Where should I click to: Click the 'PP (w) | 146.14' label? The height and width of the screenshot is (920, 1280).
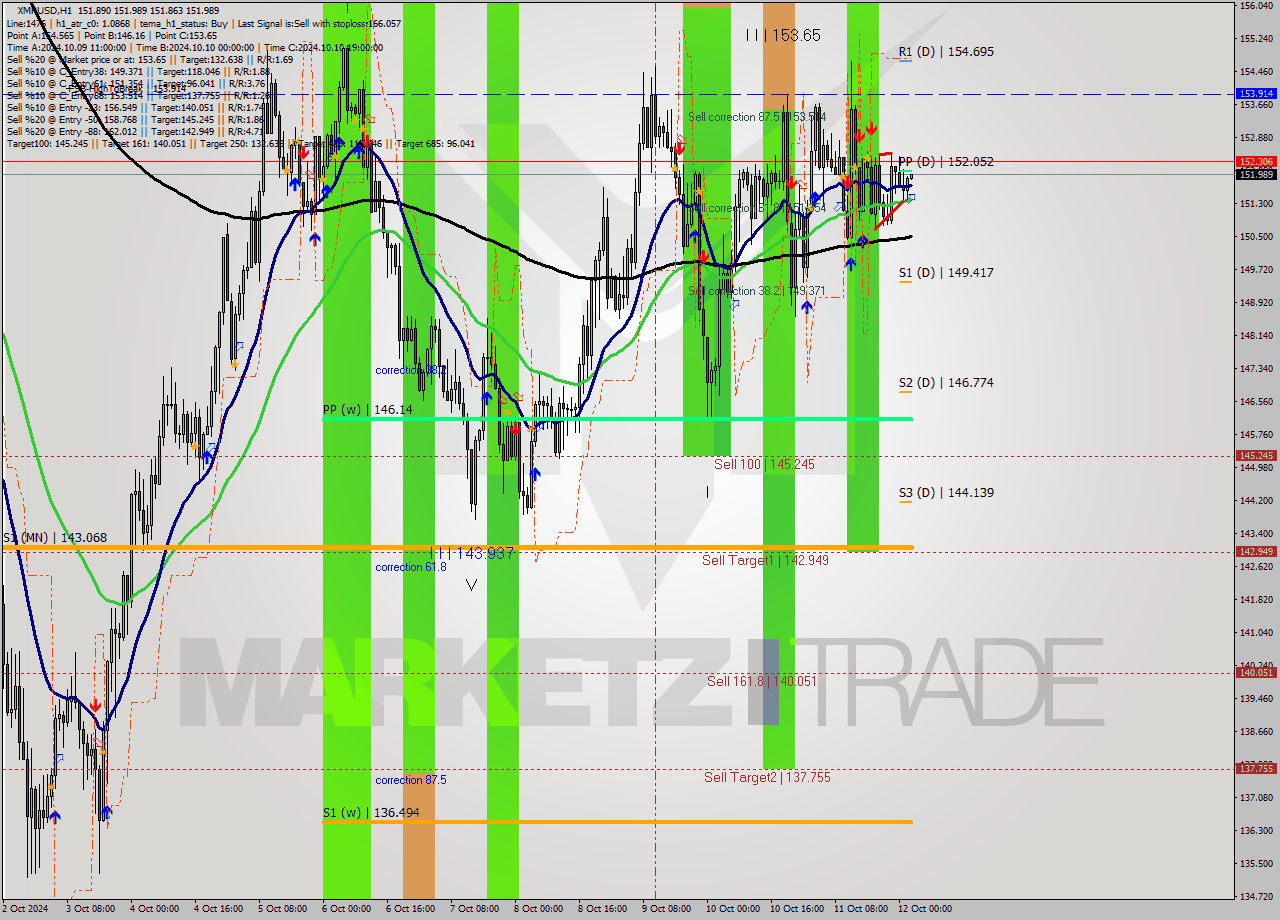pos(367,409)
